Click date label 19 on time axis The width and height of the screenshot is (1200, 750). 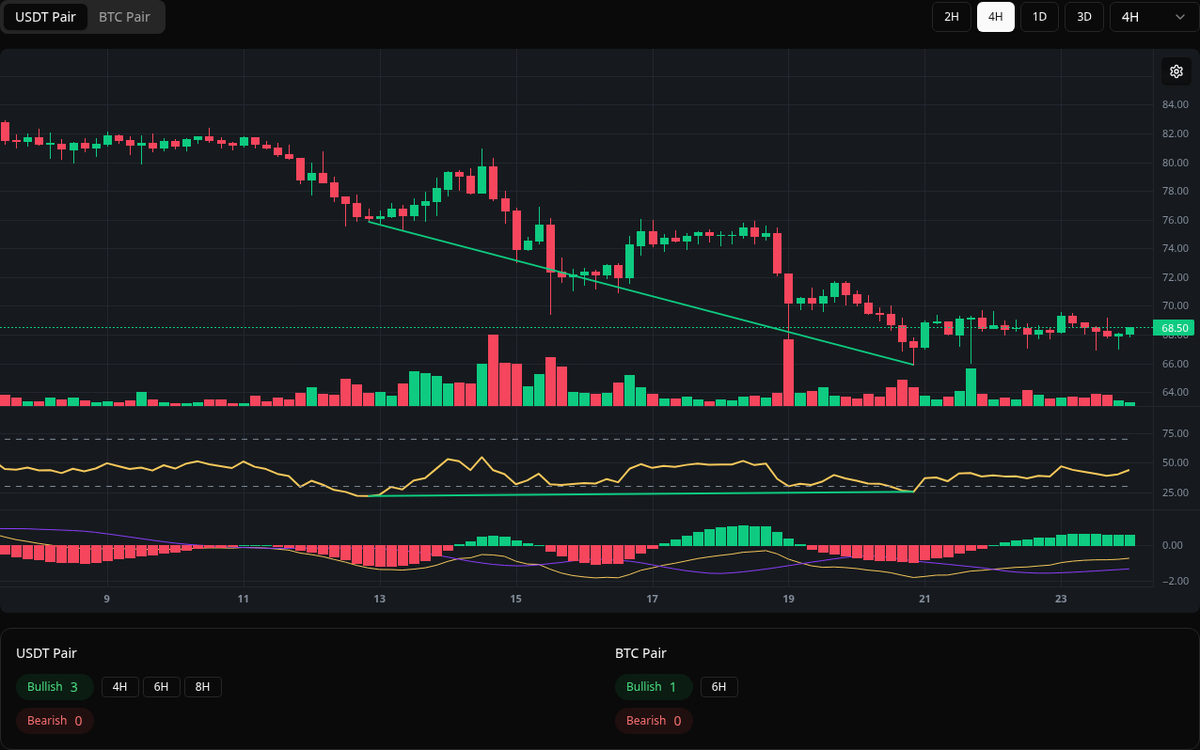point(788,599)
